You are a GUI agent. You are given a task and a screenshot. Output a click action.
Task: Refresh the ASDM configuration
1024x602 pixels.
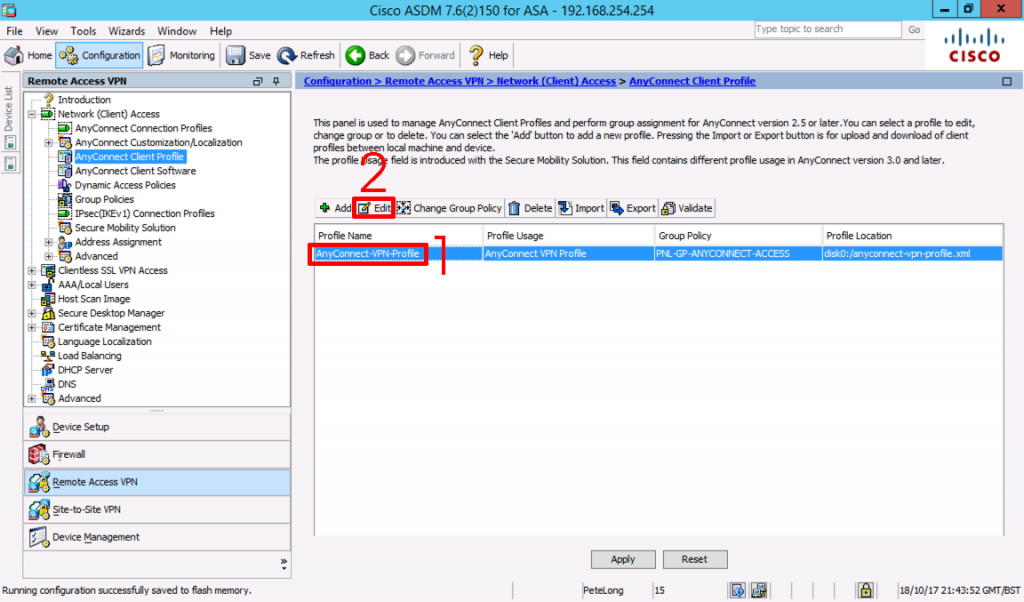[305, 55]
